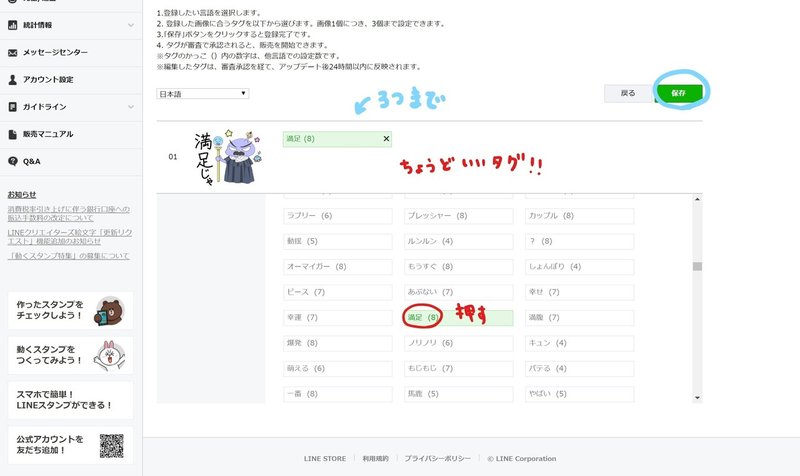800x476 pixels.
Task: Click the envelope icon for メッセージセンター
Action: pos(13,53)
